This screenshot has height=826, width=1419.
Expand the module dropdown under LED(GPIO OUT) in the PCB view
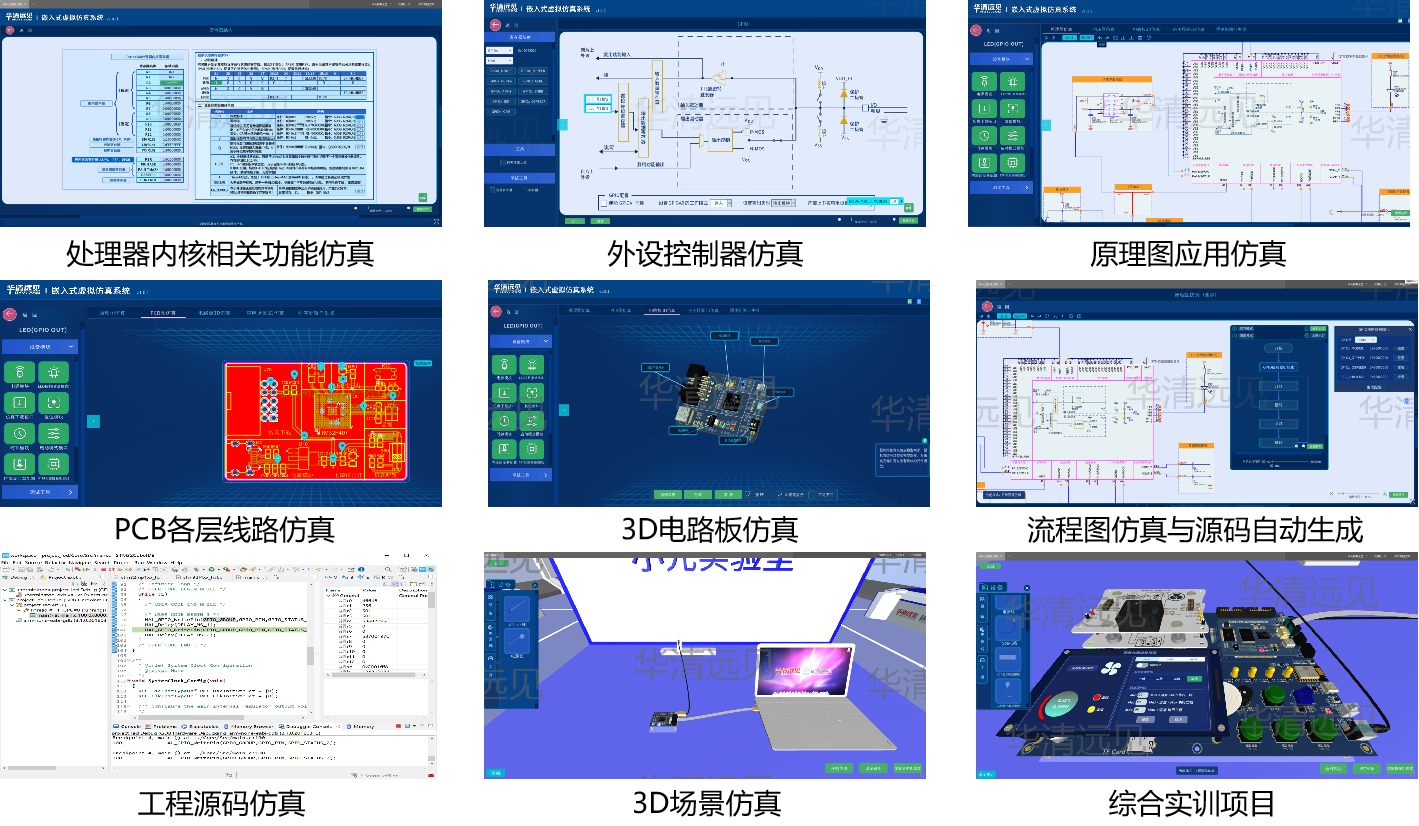click(x=40, y=346)
